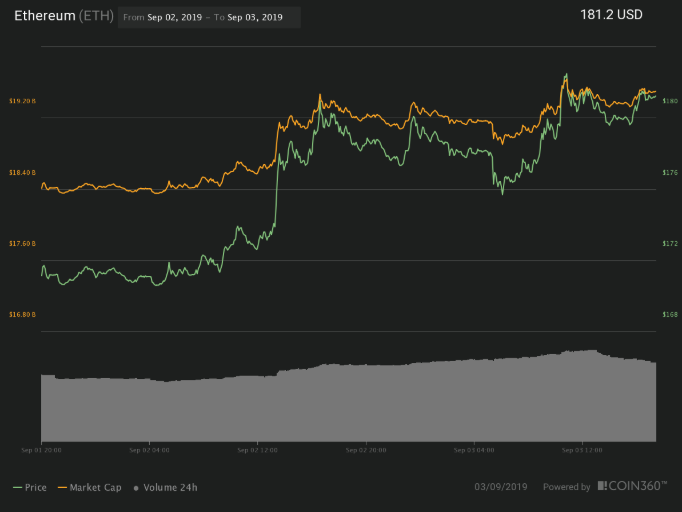Viewport: 682px width, 512px height.
Task: Click the green Price line color swatch
Action: 17,488
